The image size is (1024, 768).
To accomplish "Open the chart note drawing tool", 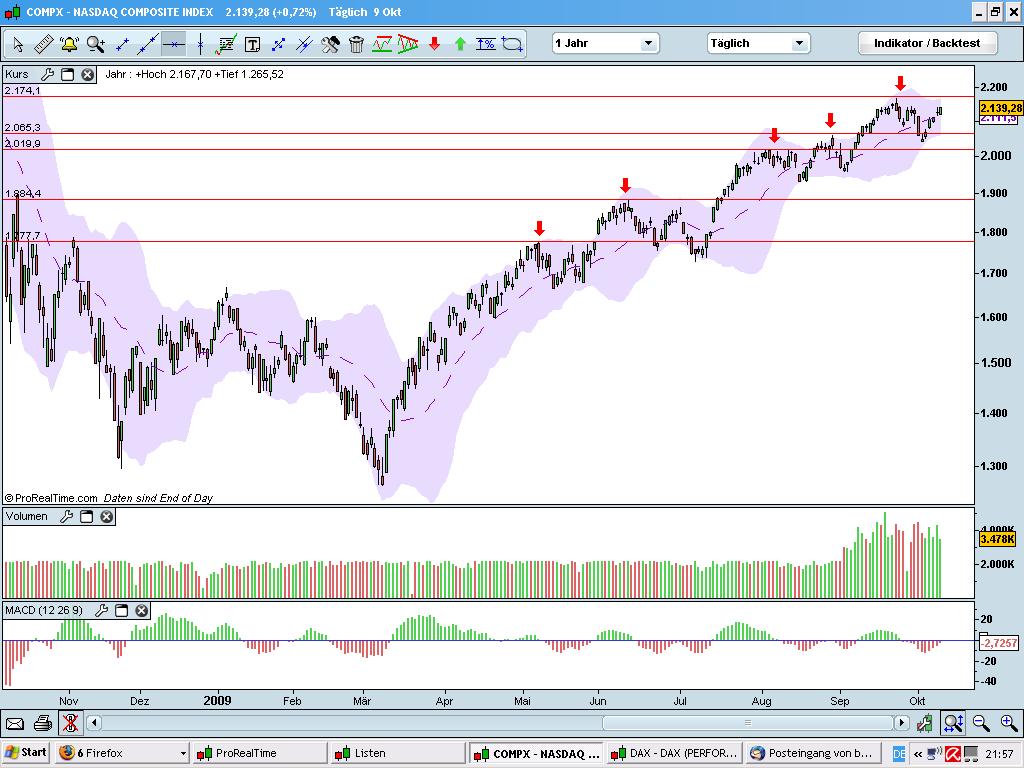I will [x=226, y=44].
